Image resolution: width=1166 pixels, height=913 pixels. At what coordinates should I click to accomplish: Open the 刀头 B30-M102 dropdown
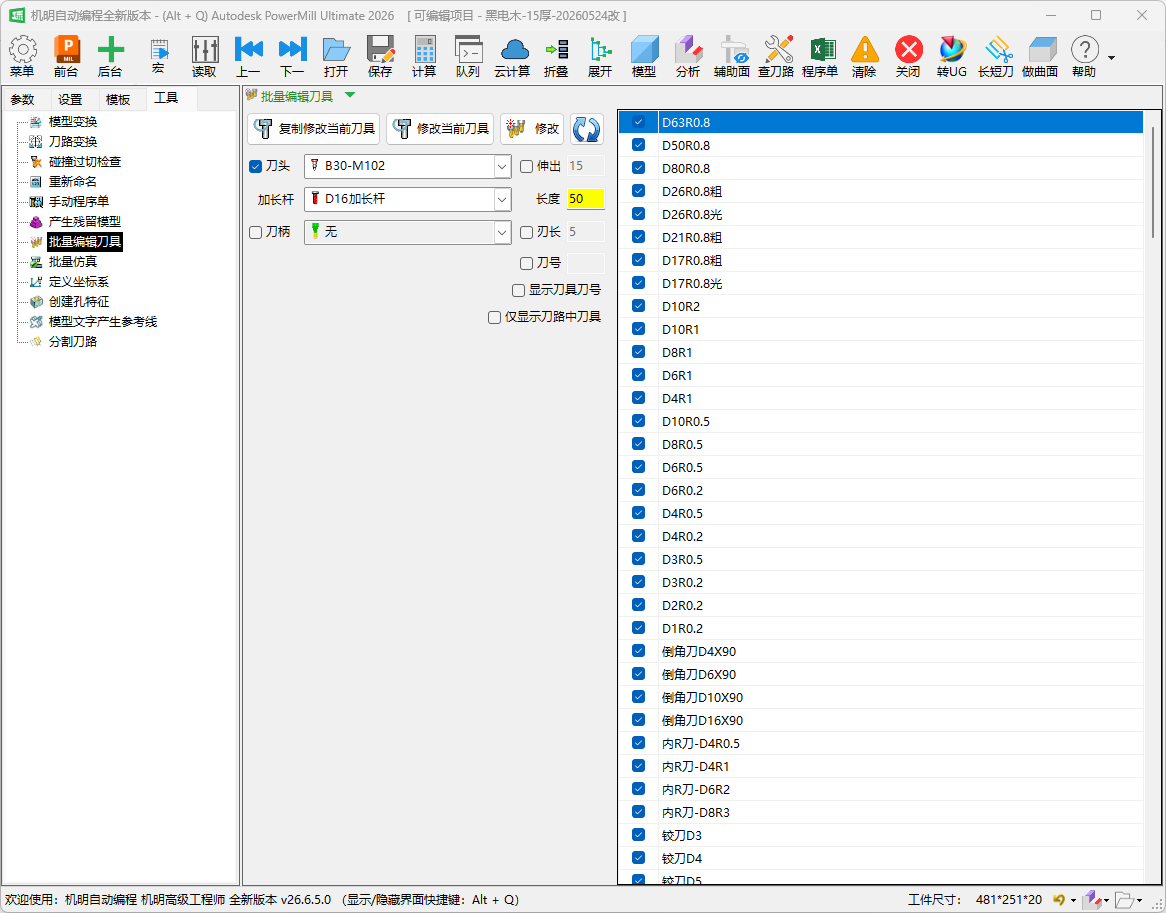click(502, 167)
